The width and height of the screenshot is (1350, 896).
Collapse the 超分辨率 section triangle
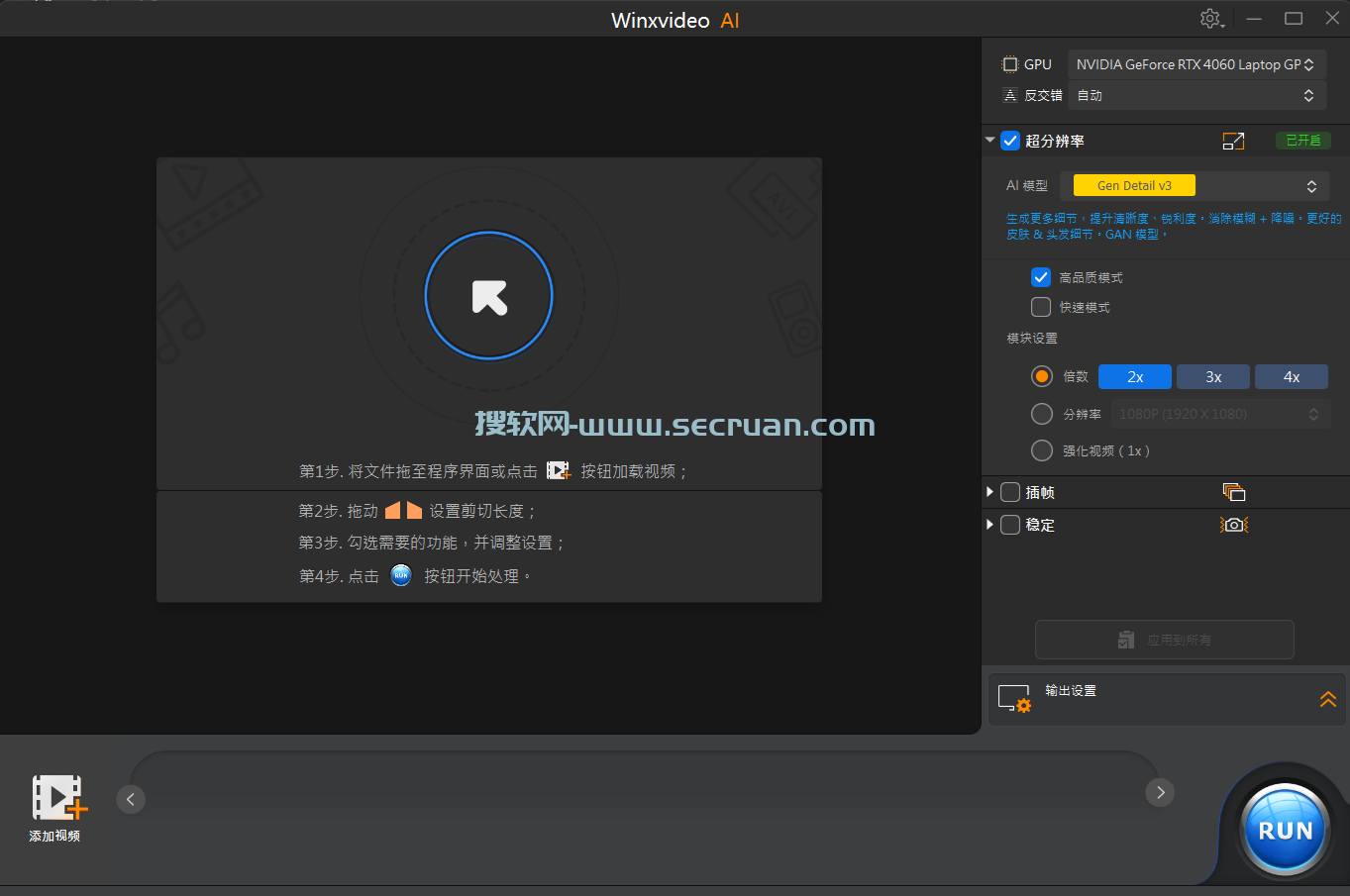click(989, 141)
